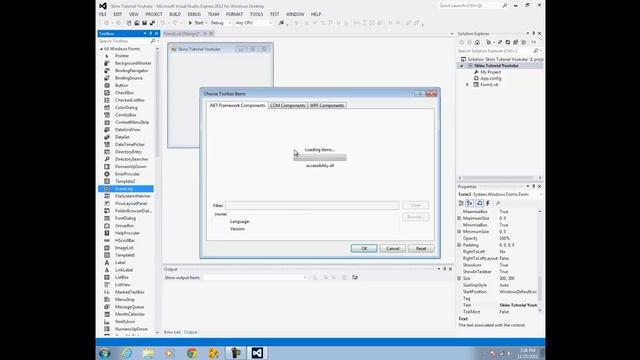Expand the MinimumSize property
The height and width of the screenshot is (360, 640).
click(x=459, y=231)
